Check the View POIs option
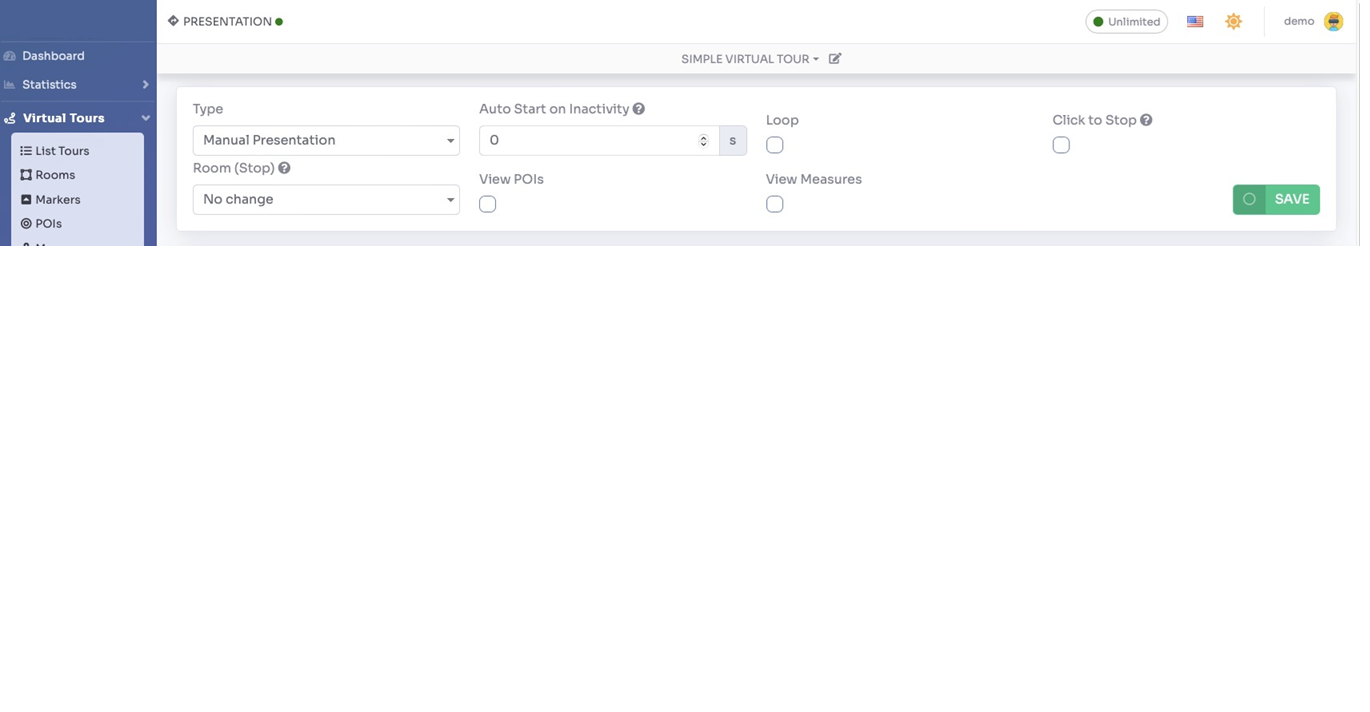 (x=487, y=204)
